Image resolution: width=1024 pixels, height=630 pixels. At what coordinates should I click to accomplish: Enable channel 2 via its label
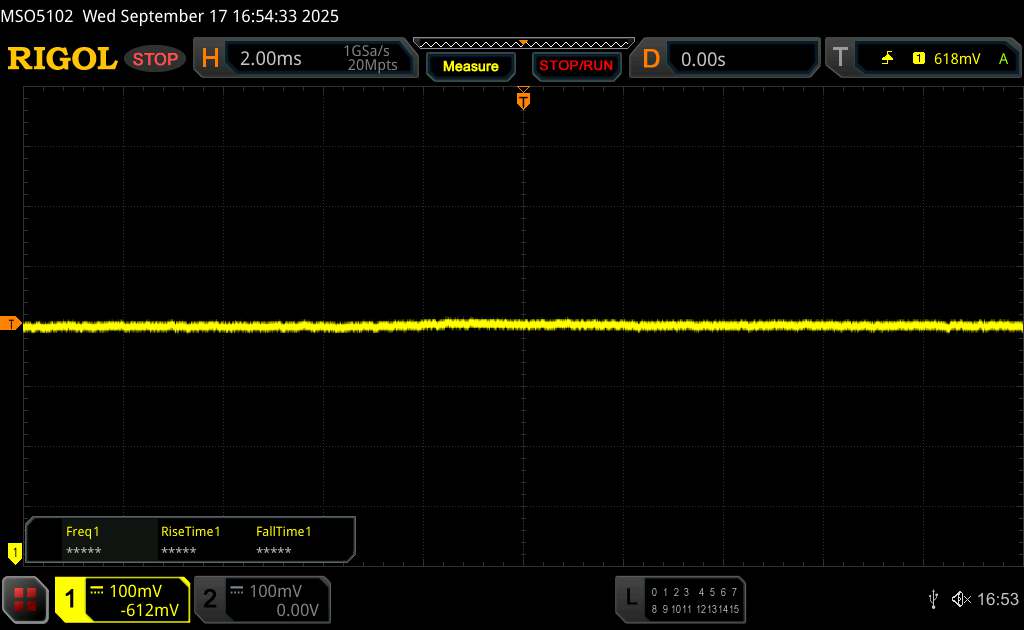pyautogui.click(x=210, y=599)
